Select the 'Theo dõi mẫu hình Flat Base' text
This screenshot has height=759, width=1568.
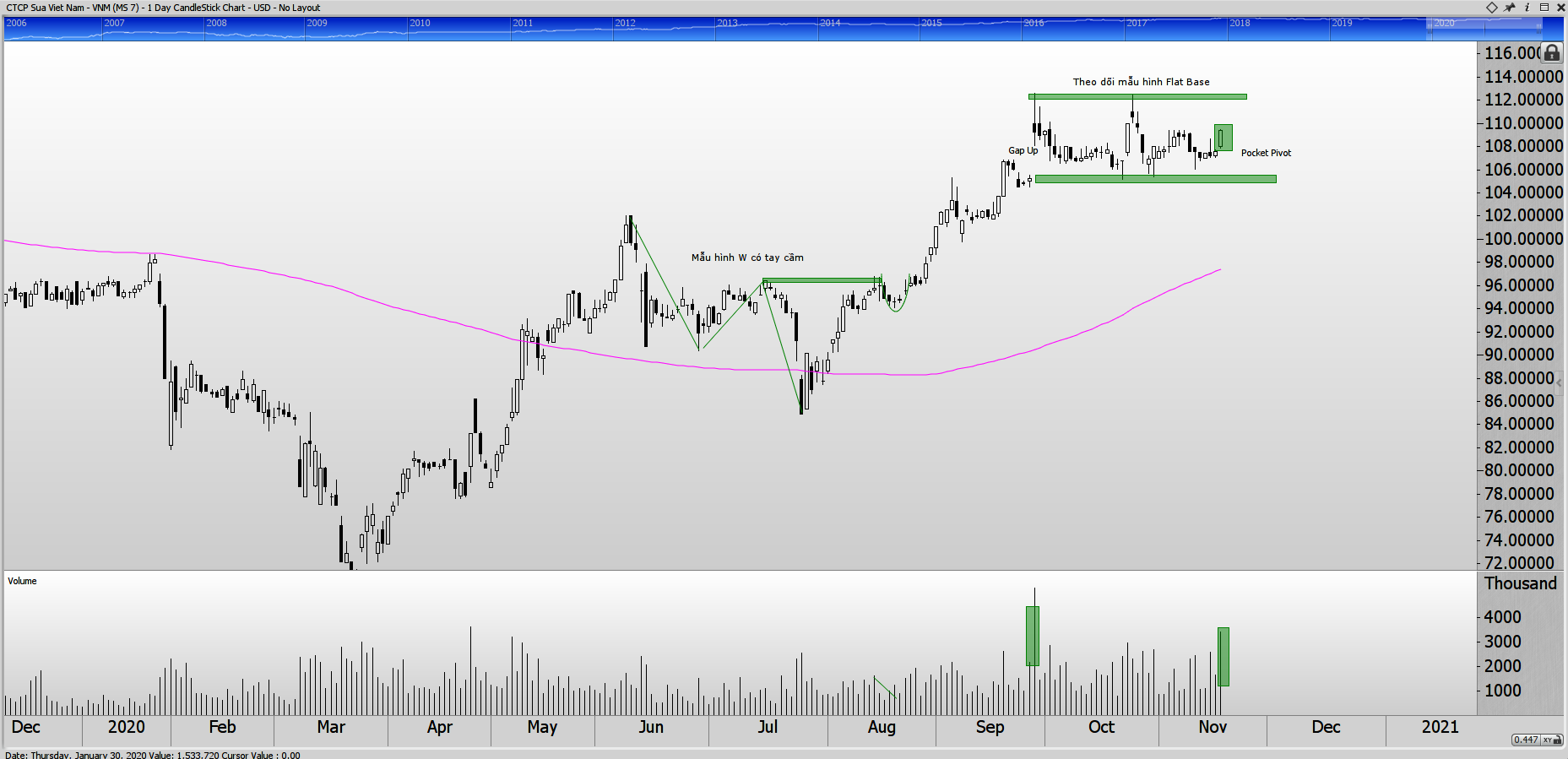point(1141,82)
